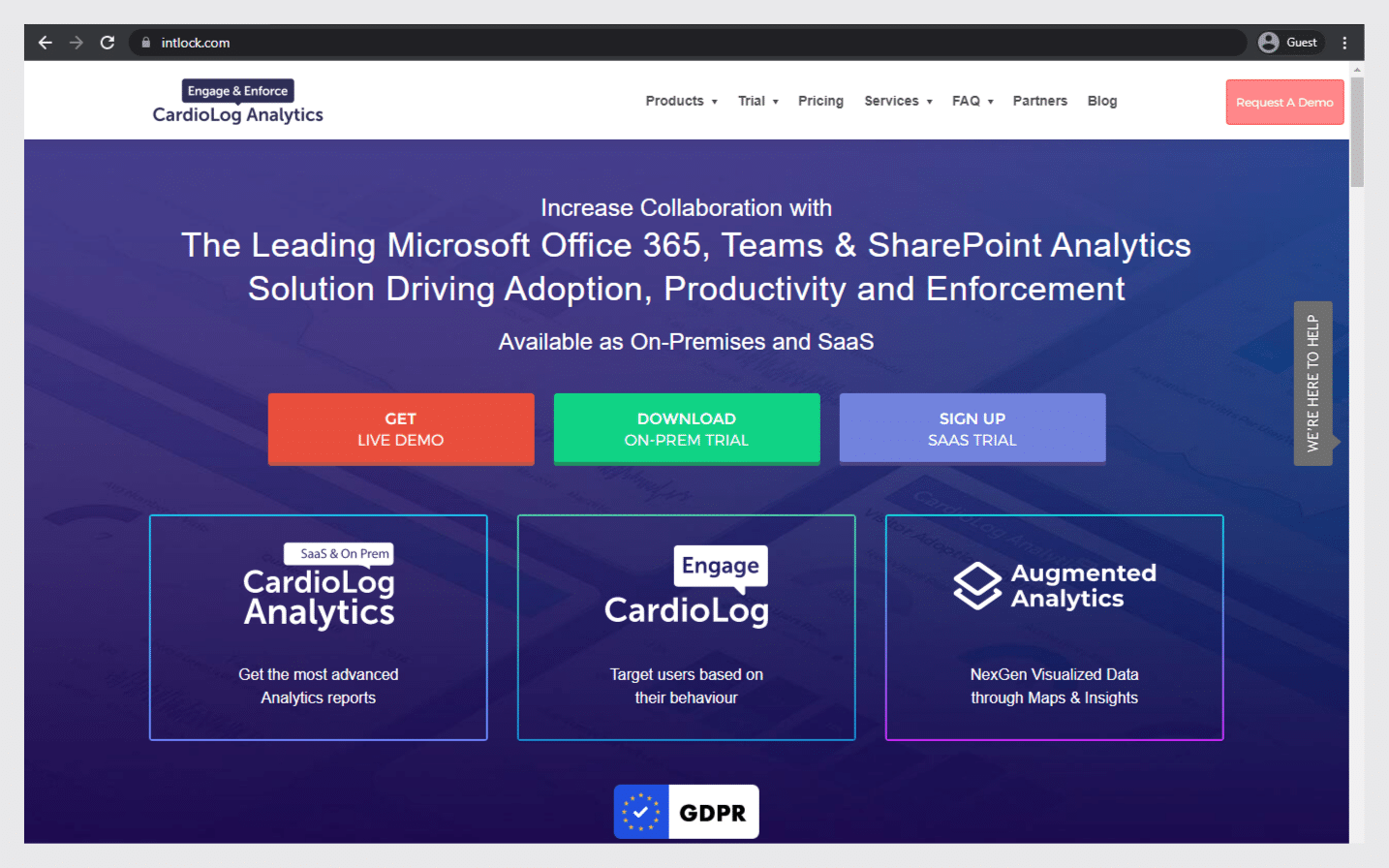The width and height of the screenshot is (1389, 868).
Task: Open the CardioLog Analytics product card
Action: coord(319,628)
